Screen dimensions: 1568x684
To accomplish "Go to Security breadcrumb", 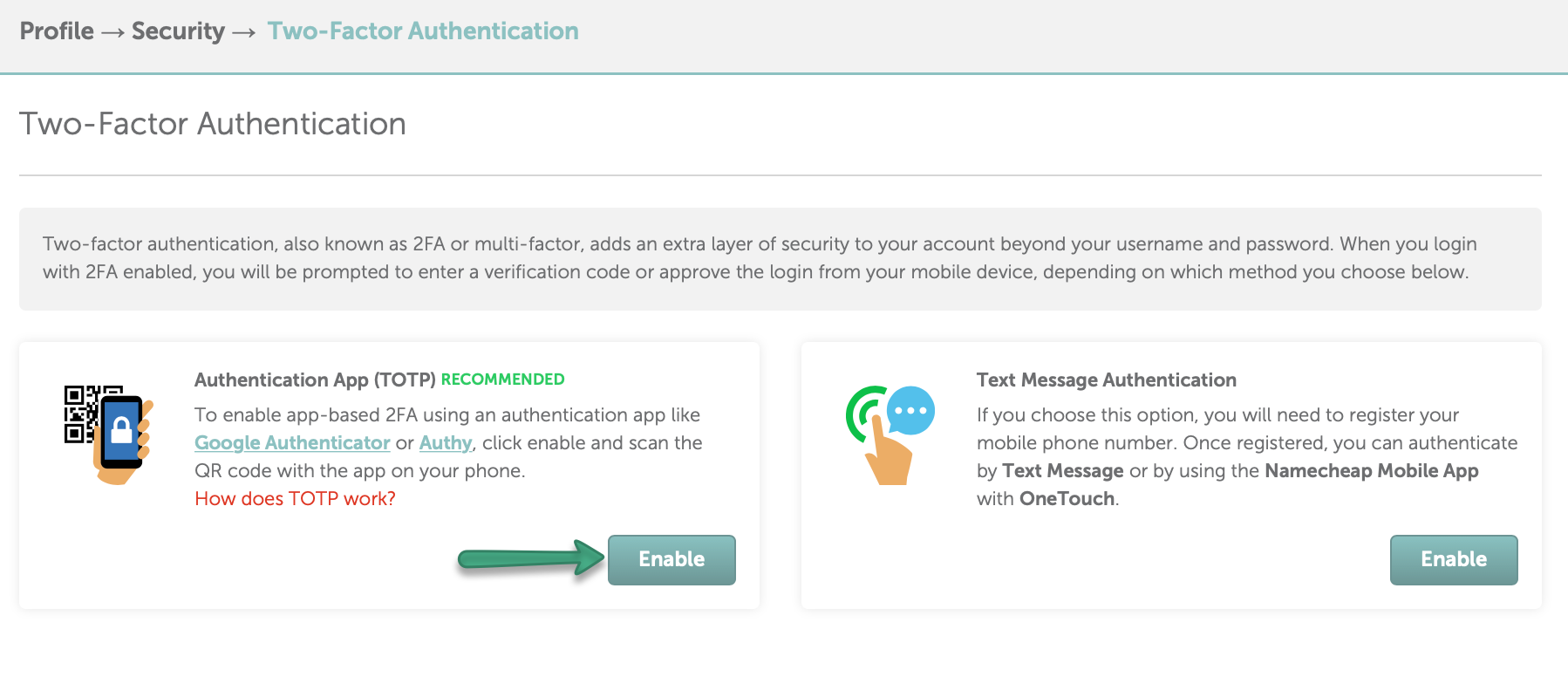I will tap(178, 31).
